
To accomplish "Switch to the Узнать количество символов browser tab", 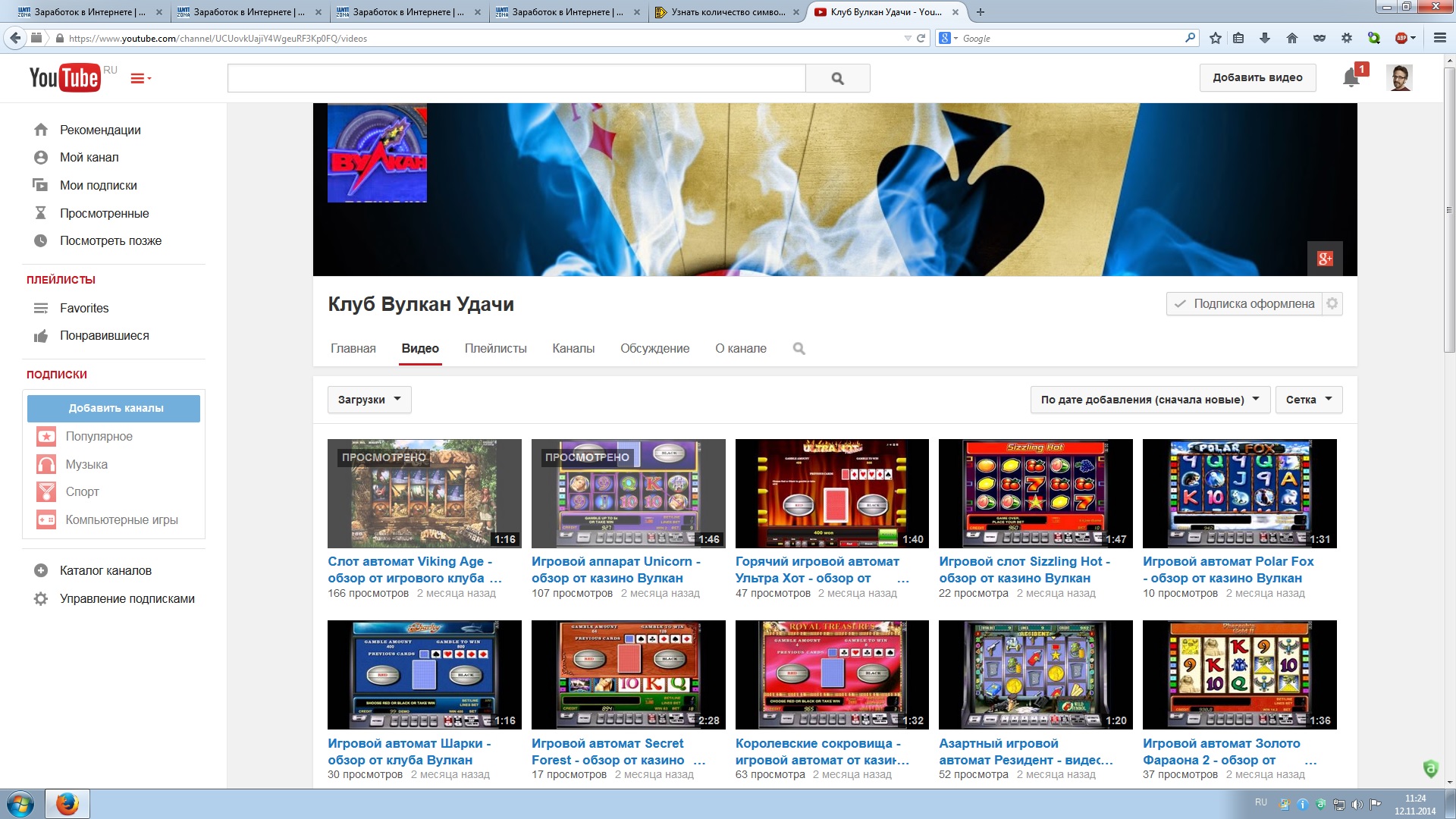I will click(x=726, y=12).
